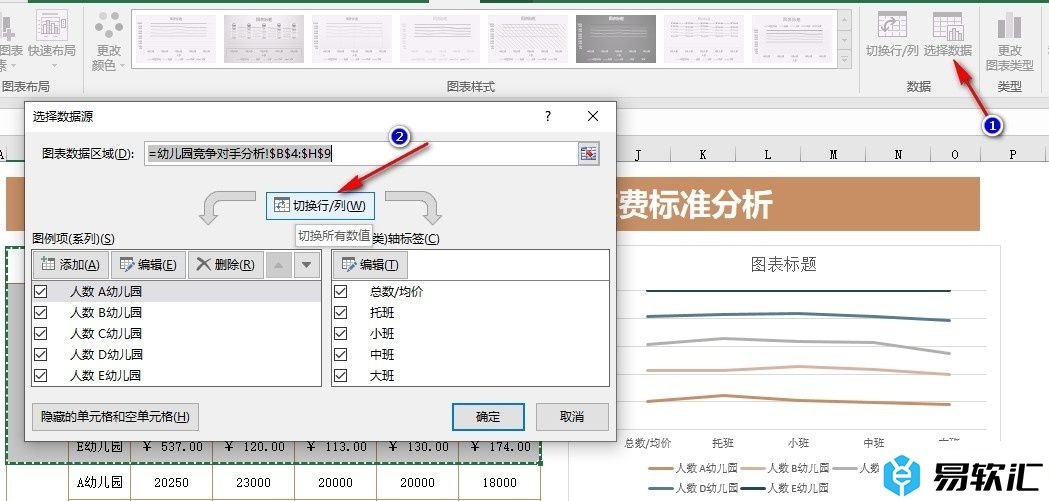Image resolution: width=1049 pixels, height=501 pixels.
Task: Click the 托班 axis label on chart
Action: point(723,443)
